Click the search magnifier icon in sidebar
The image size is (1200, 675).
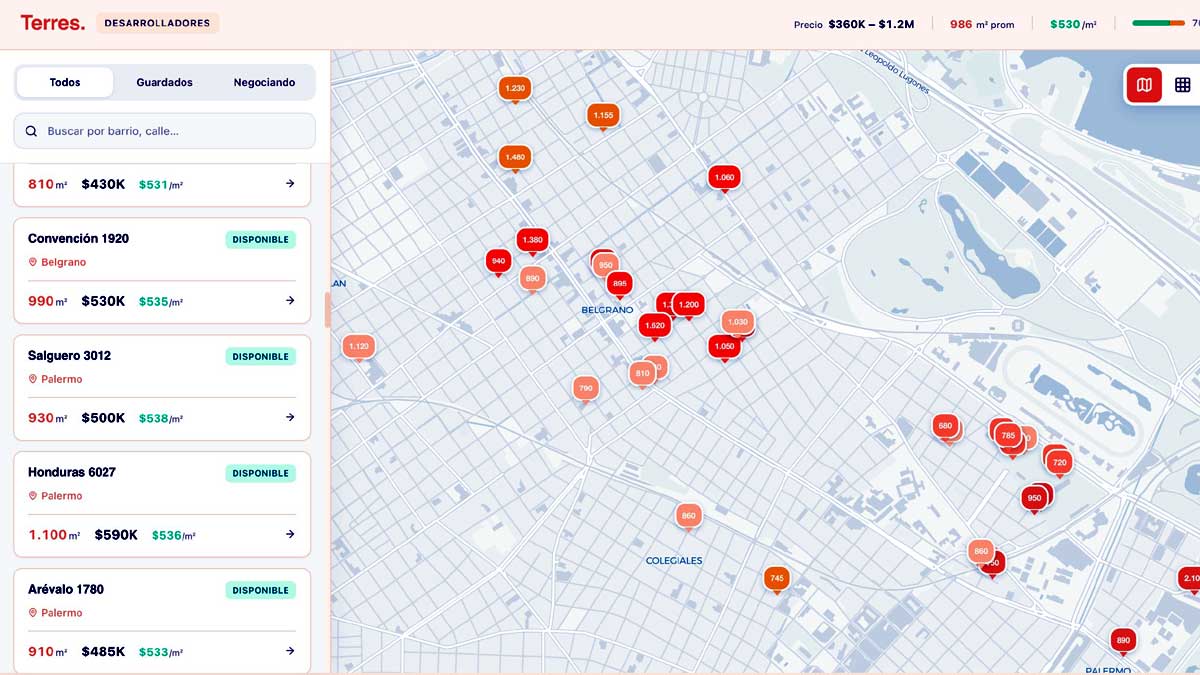[x=33, y=130]
